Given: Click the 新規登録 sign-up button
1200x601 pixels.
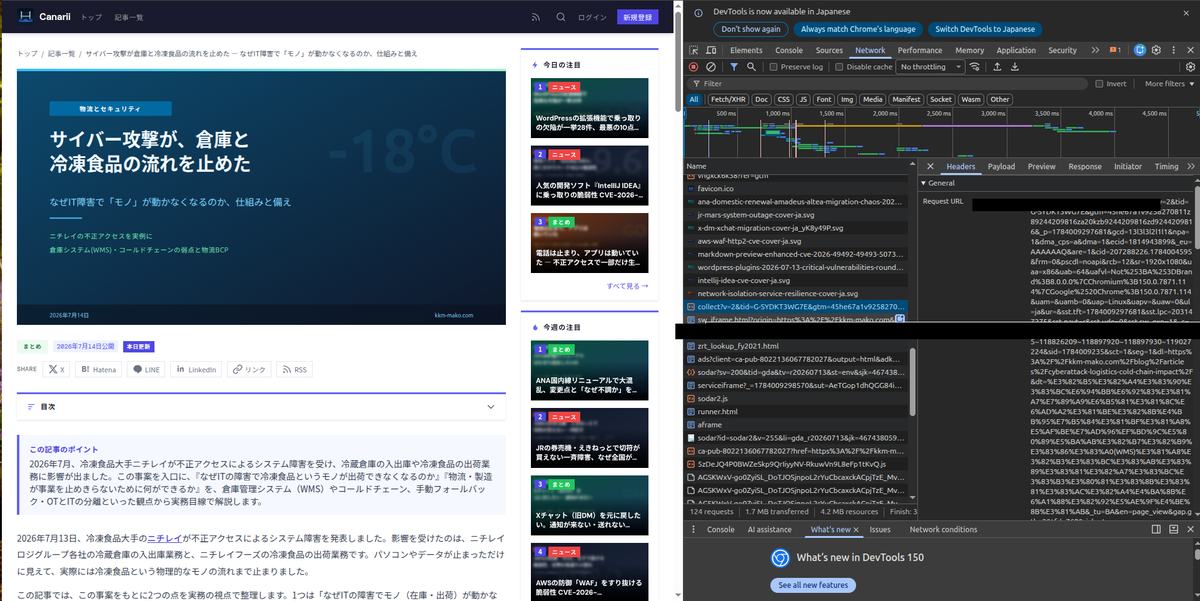Looking at the screenshot, I should [x=638, y=17].
